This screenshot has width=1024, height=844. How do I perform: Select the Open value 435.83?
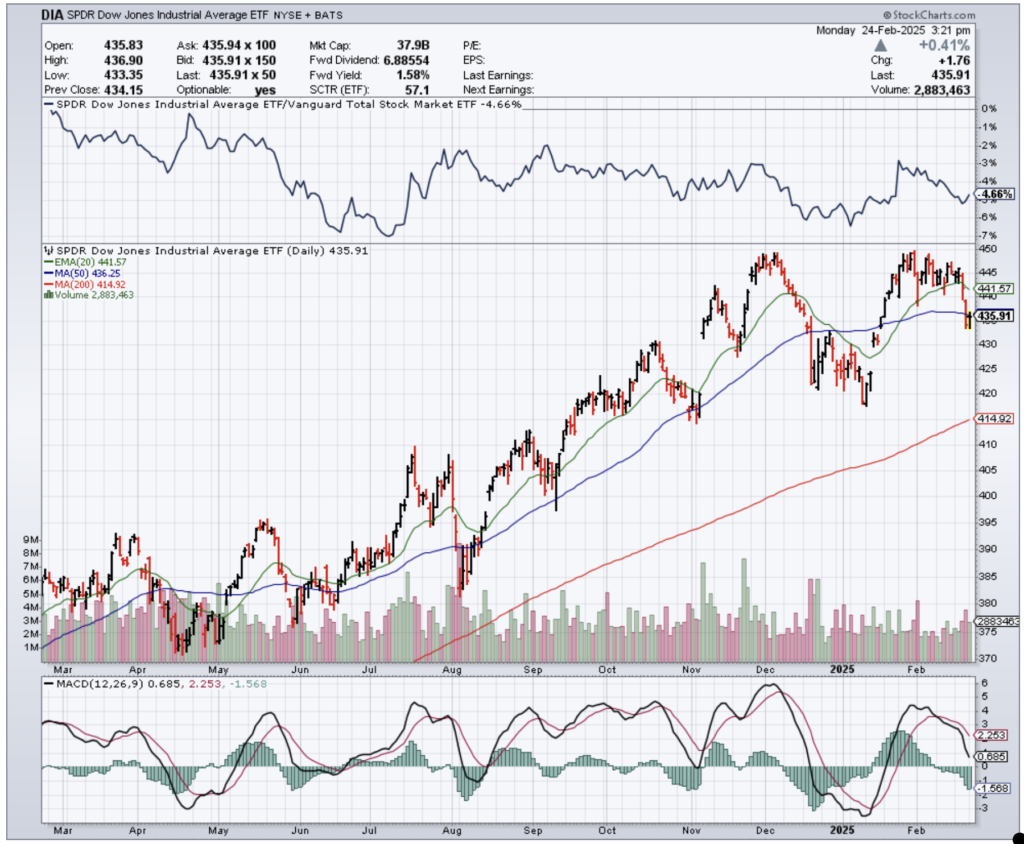(x=123, y=45)
